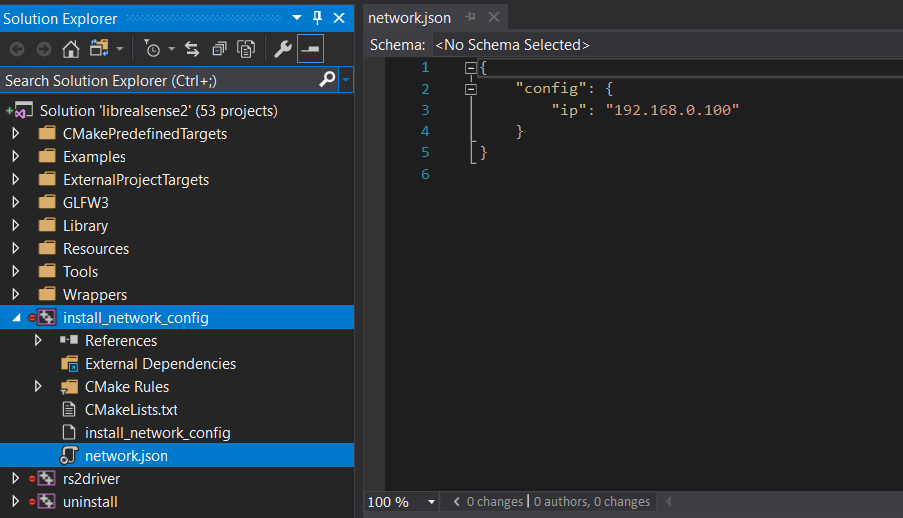Click the GLFW3 folder icon
This screenshot has width=903, height=518.
coord(47,202)
